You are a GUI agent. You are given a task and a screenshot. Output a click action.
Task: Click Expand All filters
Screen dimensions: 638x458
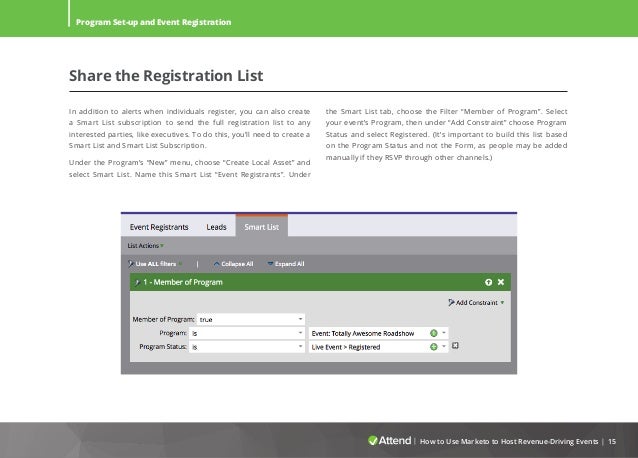pos(286,264)
